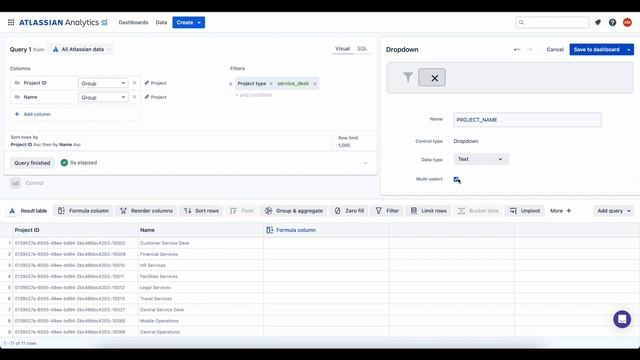Open the Create dropdown button

tap(189, 22)
